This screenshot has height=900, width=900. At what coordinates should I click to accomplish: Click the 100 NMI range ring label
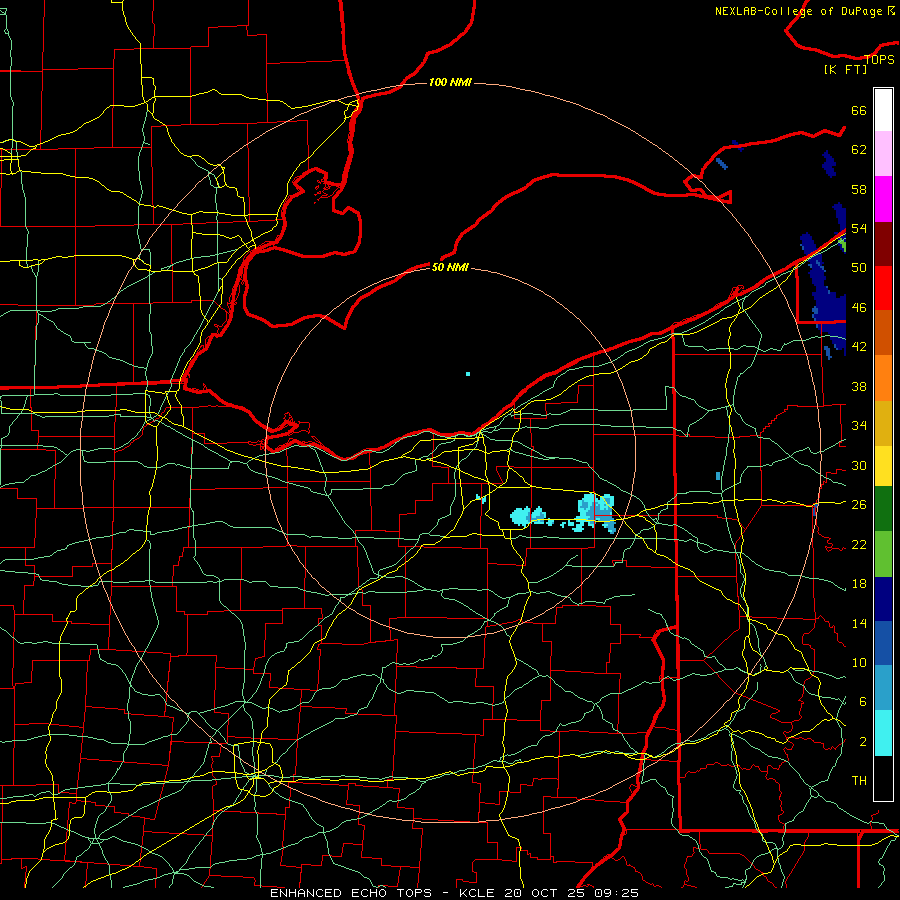point(450,83)
